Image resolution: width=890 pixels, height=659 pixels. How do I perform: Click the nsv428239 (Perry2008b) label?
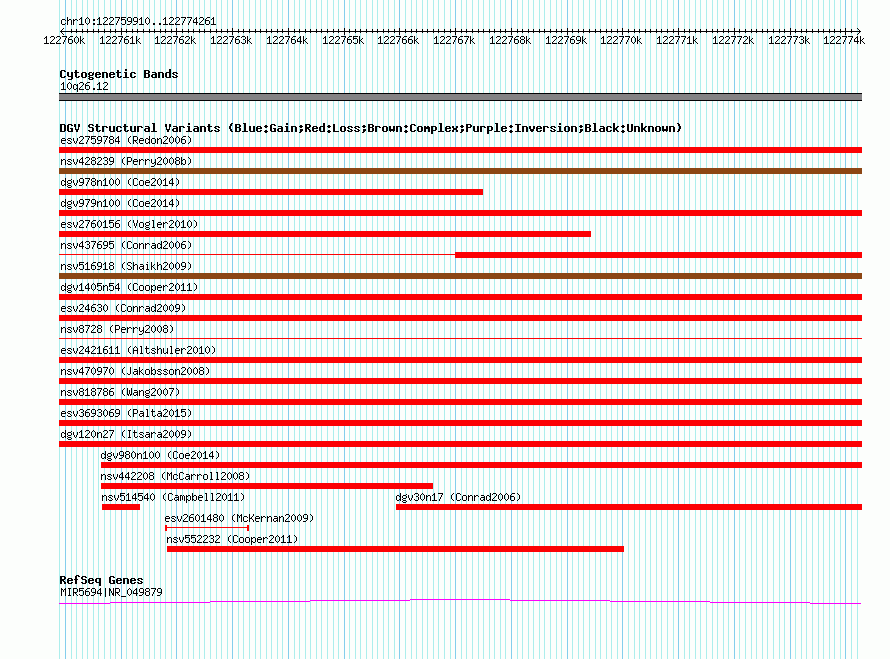[x=126, y=161]
